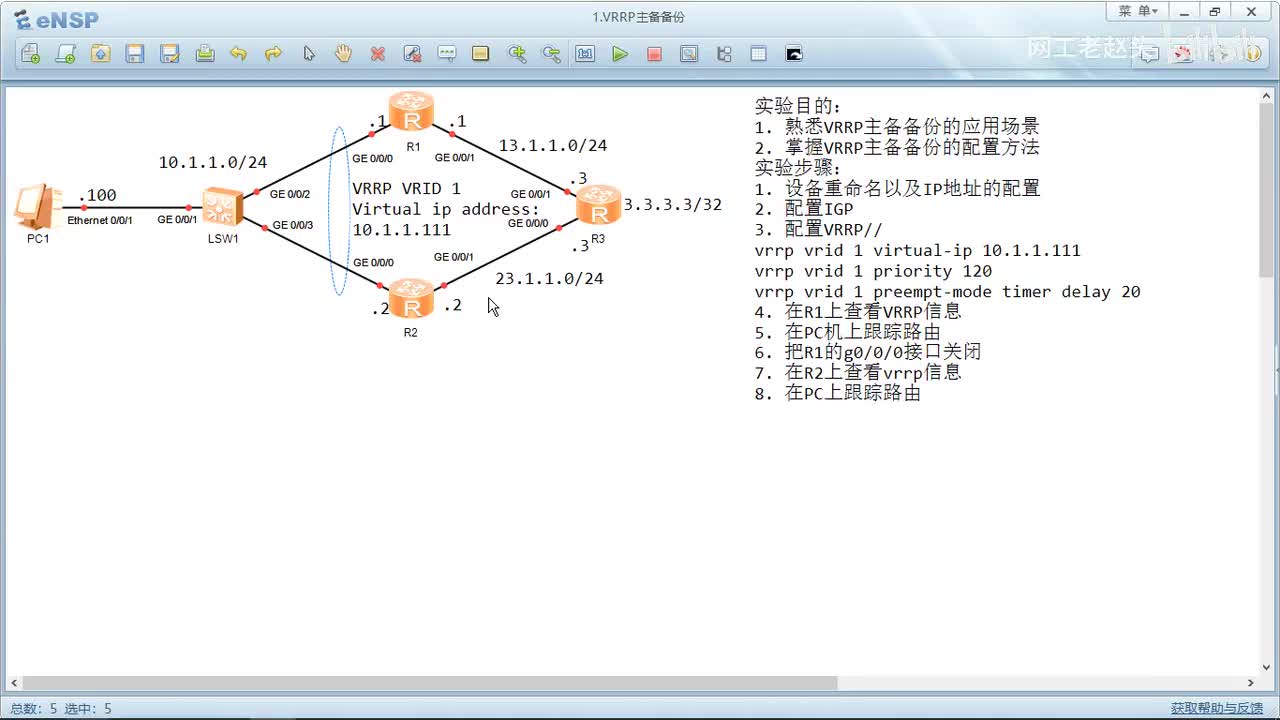Click the red X delete icon

378,54
